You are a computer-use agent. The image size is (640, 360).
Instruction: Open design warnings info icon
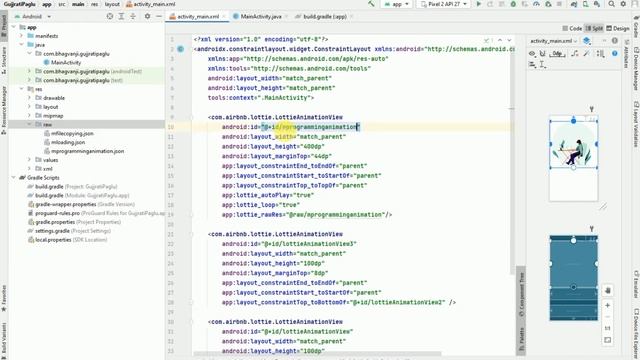(x=615, y=41)
